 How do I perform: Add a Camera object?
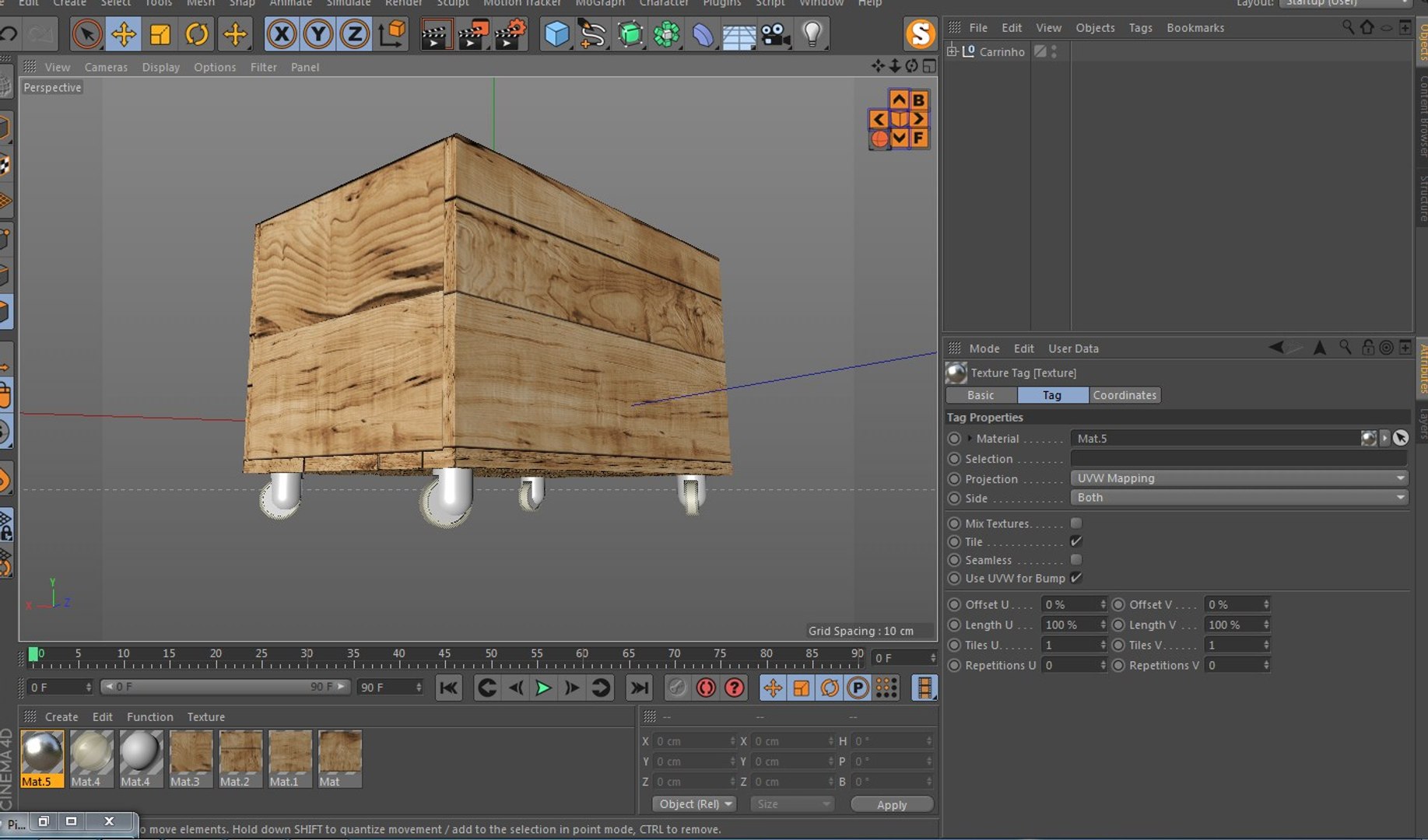775,34
